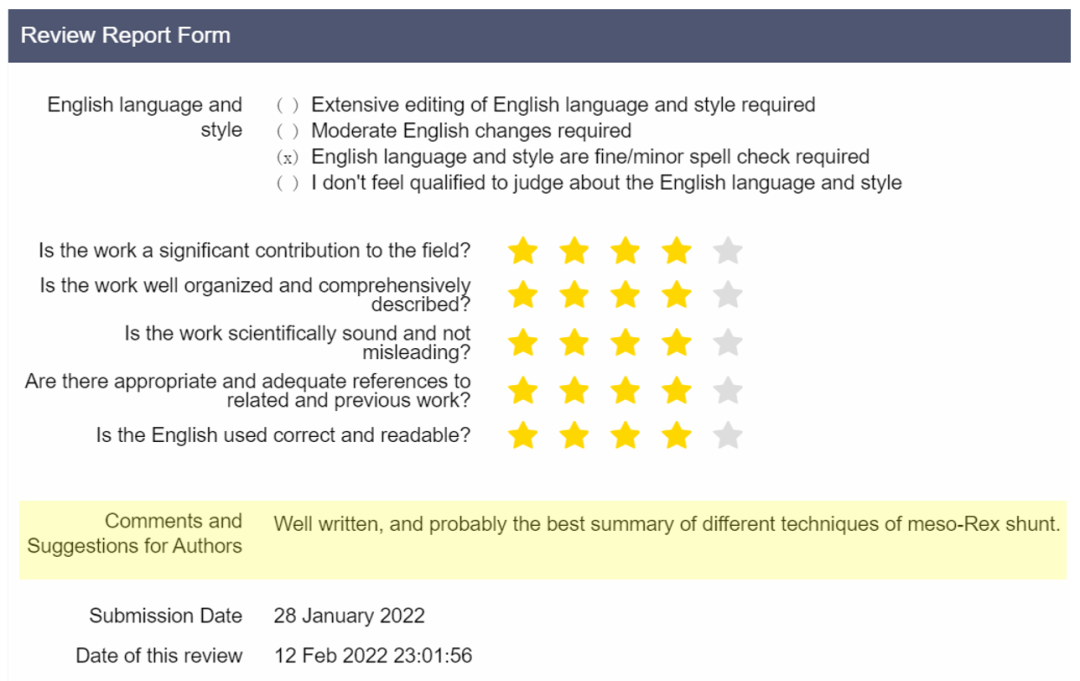The height and width of the screenshot is (681, 1080).
Task: Select 'English language and style are fine' radio
Action: (287, 158)
